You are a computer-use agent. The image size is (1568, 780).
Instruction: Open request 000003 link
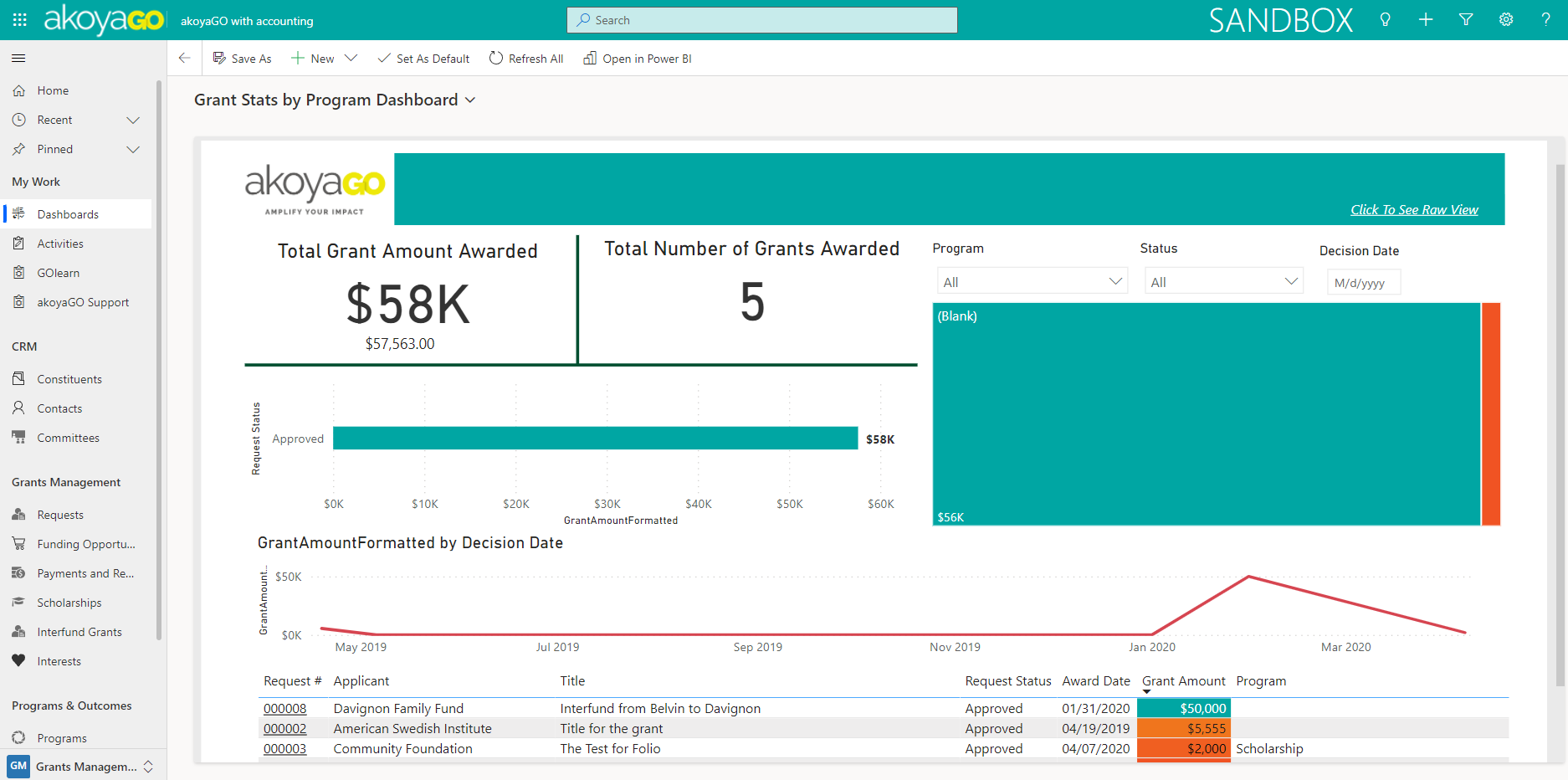tap(284, 748)
